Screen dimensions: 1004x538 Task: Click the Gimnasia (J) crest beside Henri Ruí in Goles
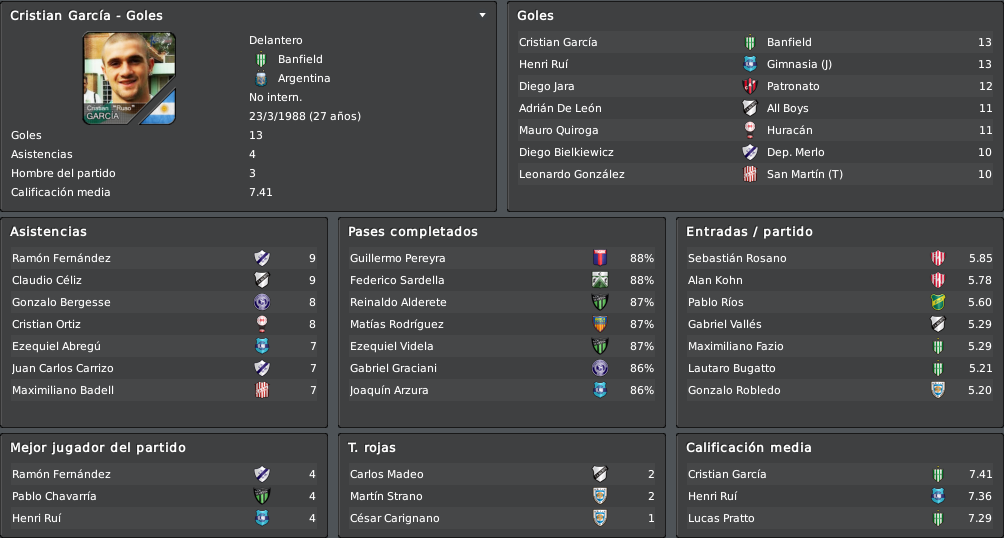[x=750, y=64]
